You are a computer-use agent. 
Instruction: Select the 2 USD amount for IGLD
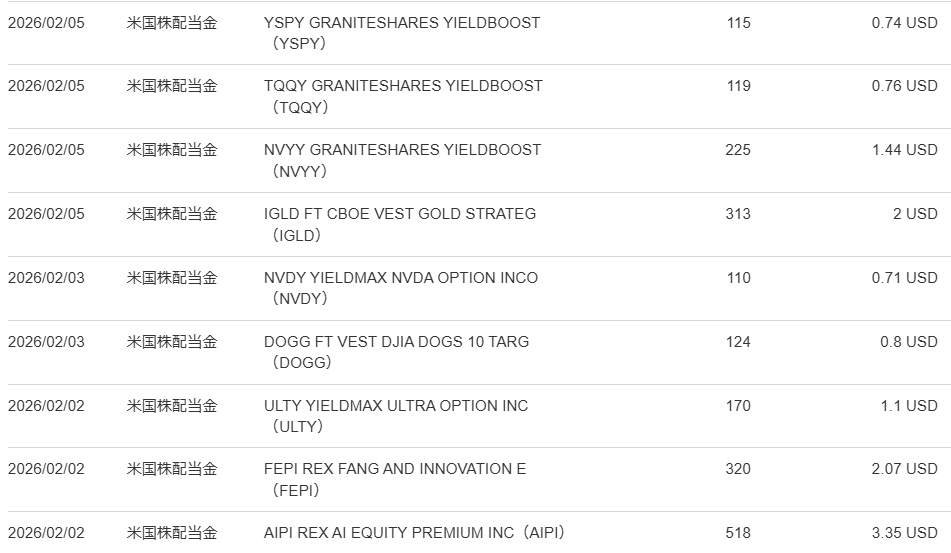[915, 214]
